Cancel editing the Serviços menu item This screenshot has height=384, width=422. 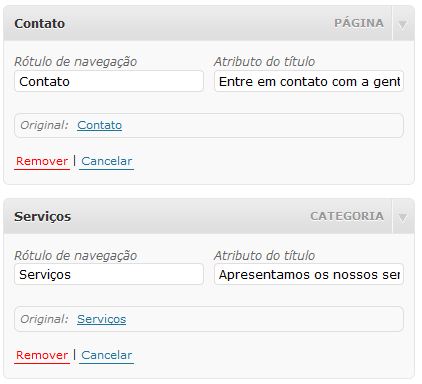point(107,355)
